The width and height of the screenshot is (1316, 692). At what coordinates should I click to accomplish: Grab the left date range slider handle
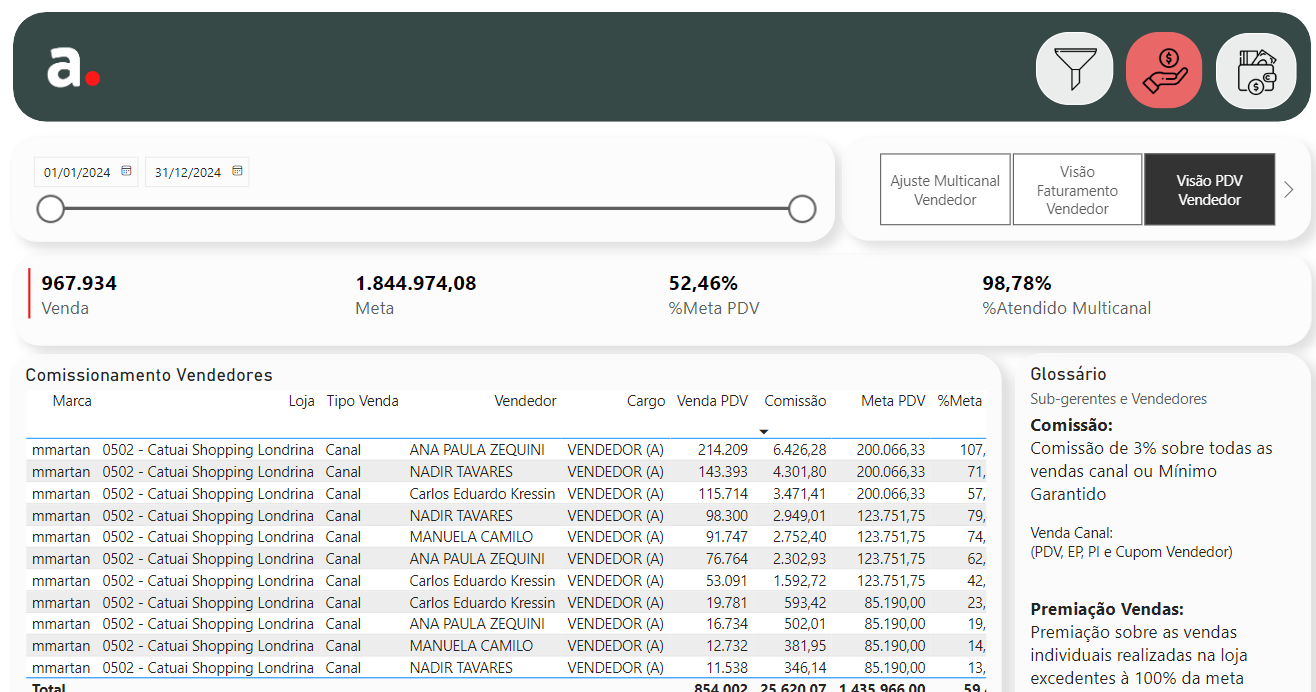[x=50, y=209]
